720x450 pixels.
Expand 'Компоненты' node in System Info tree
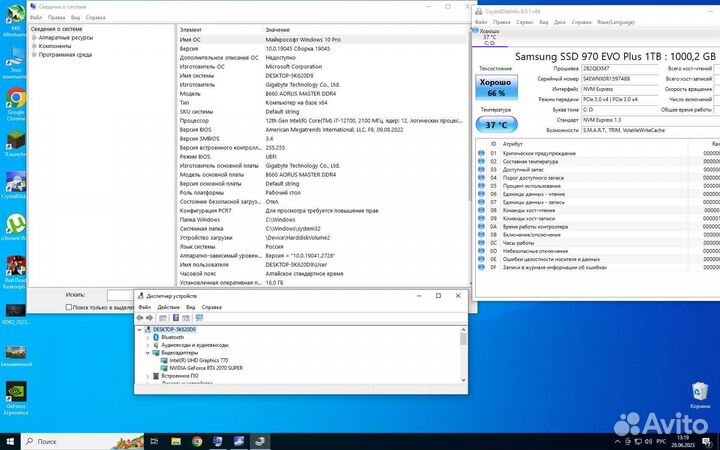[x=34, y=46]
